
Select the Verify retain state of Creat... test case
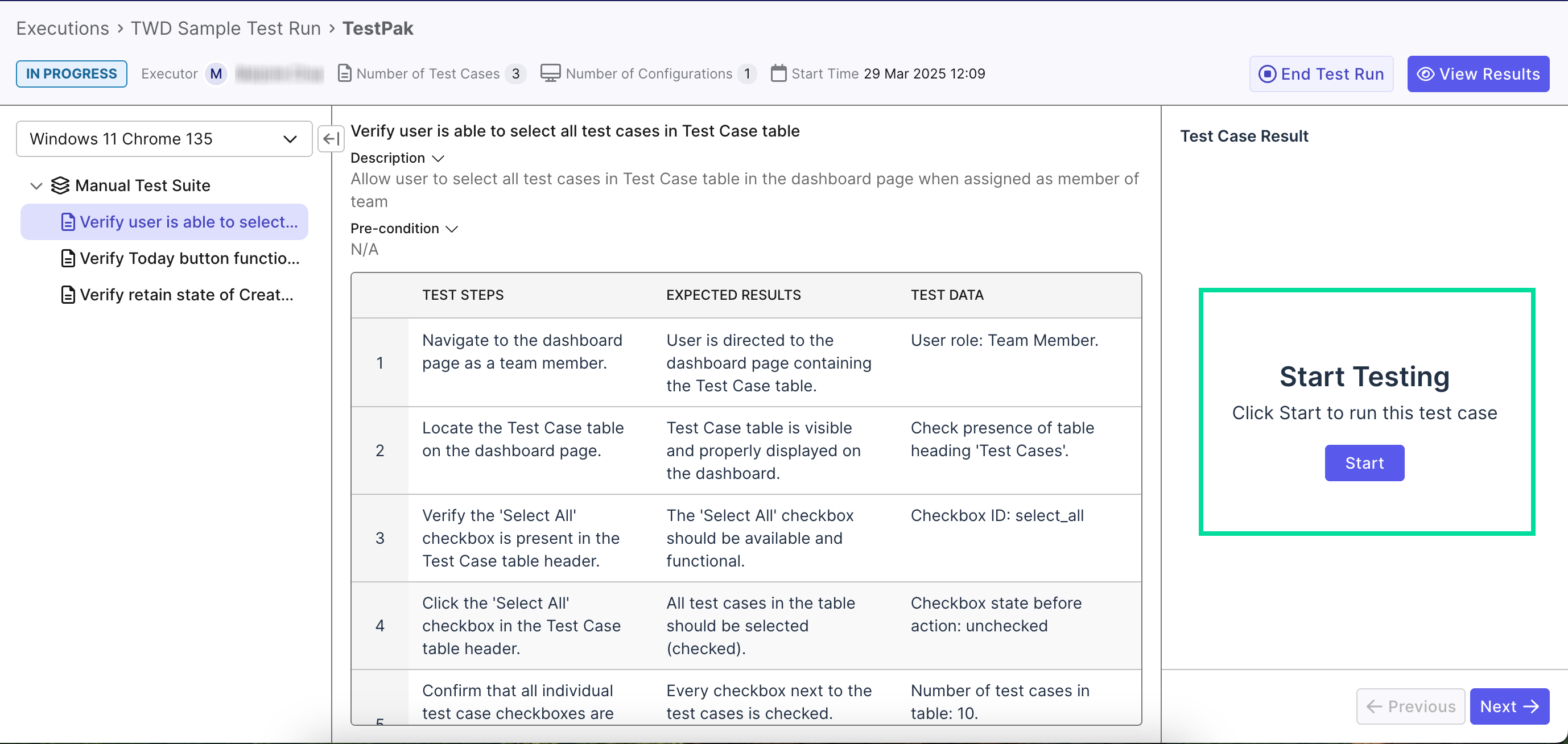click(x=185, y=295)
